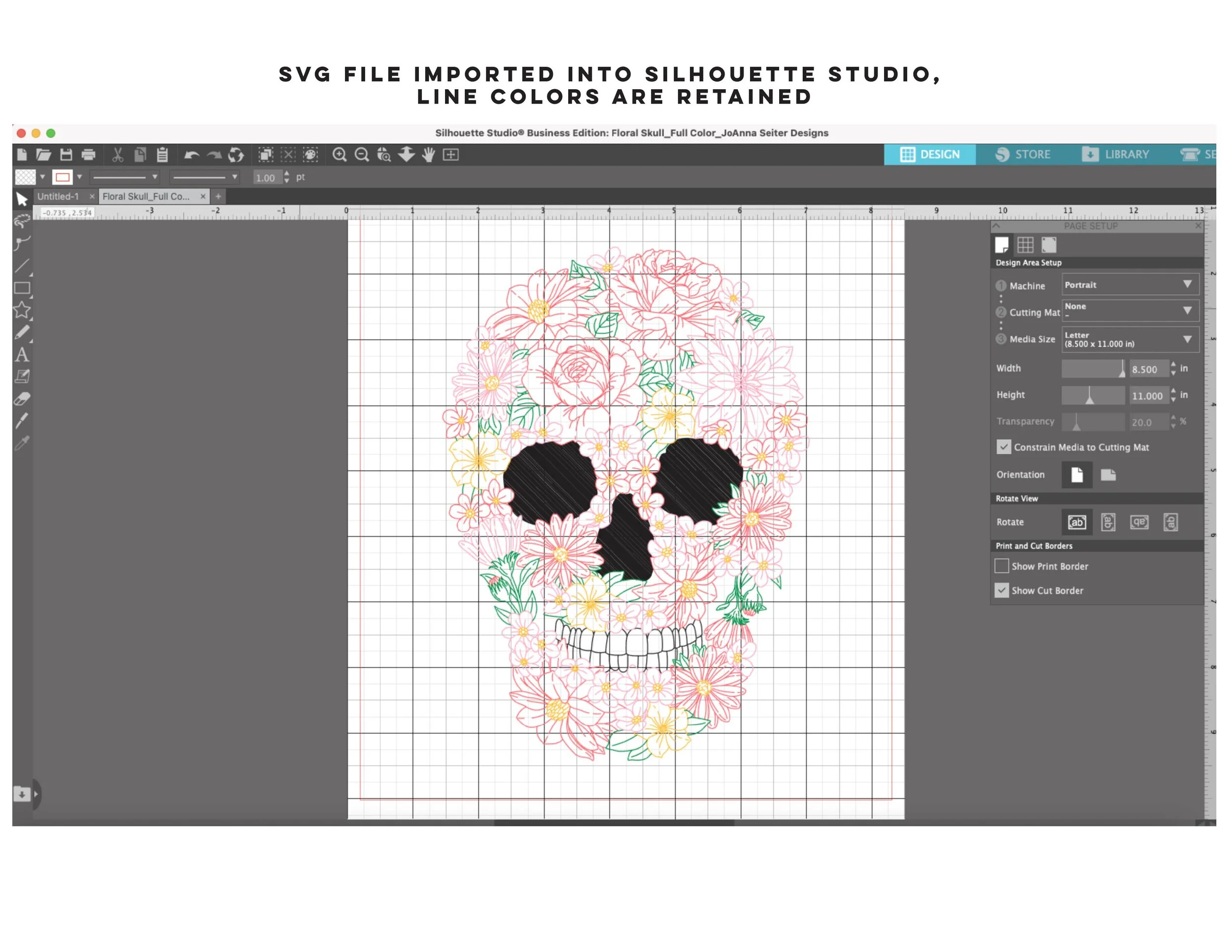Choose the Draw a Line tool
Viewport: 1232px width, 952px height.
(x=22, y=266)
